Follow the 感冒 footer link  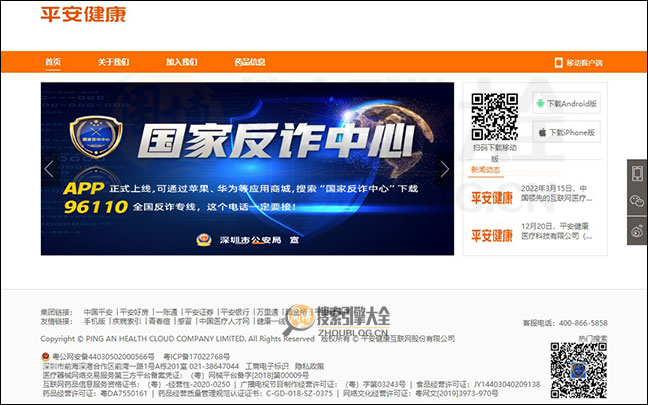click(184, 321)
